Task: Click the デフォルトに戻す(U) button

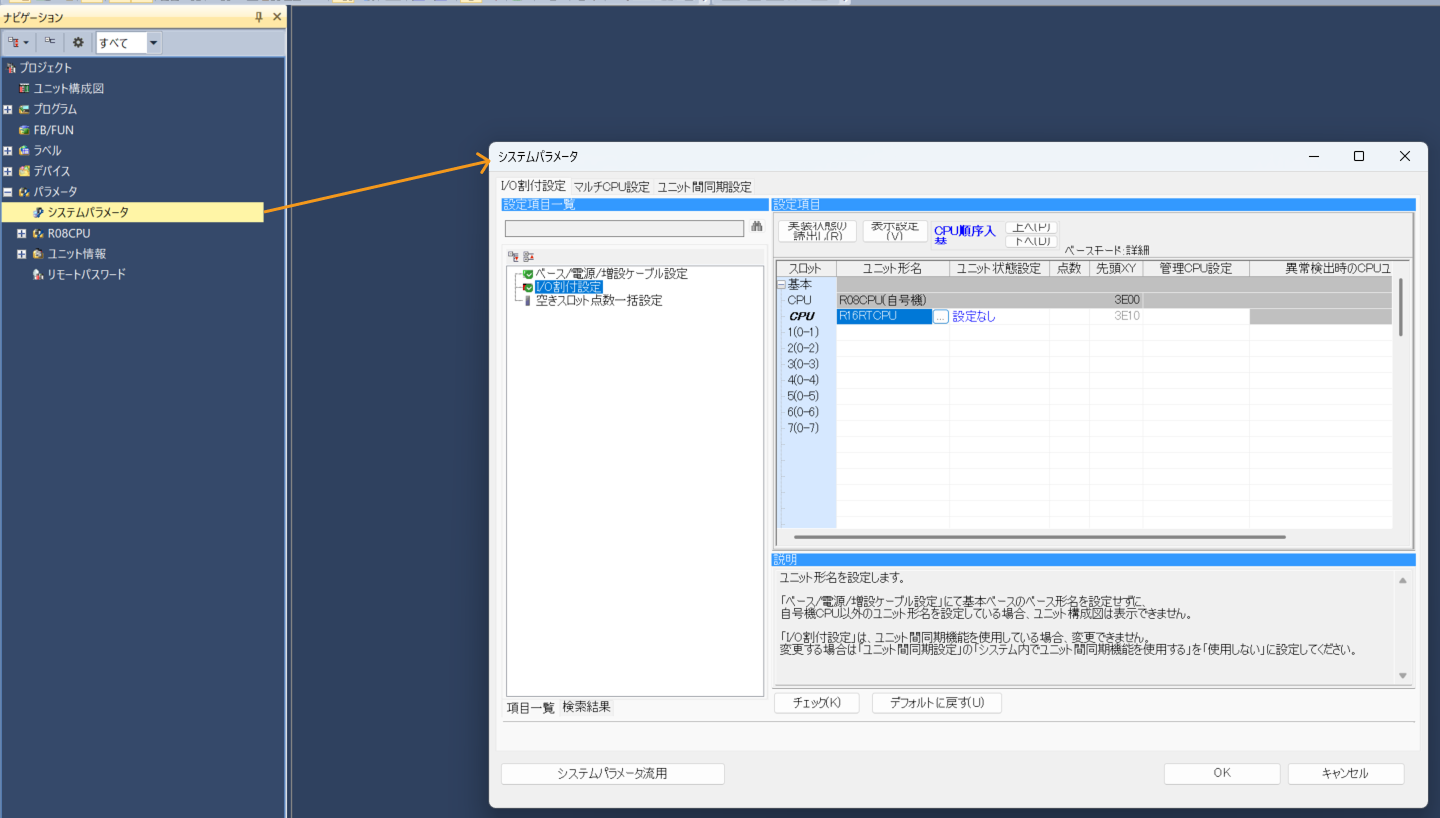Action: click(x=937, y=703)
